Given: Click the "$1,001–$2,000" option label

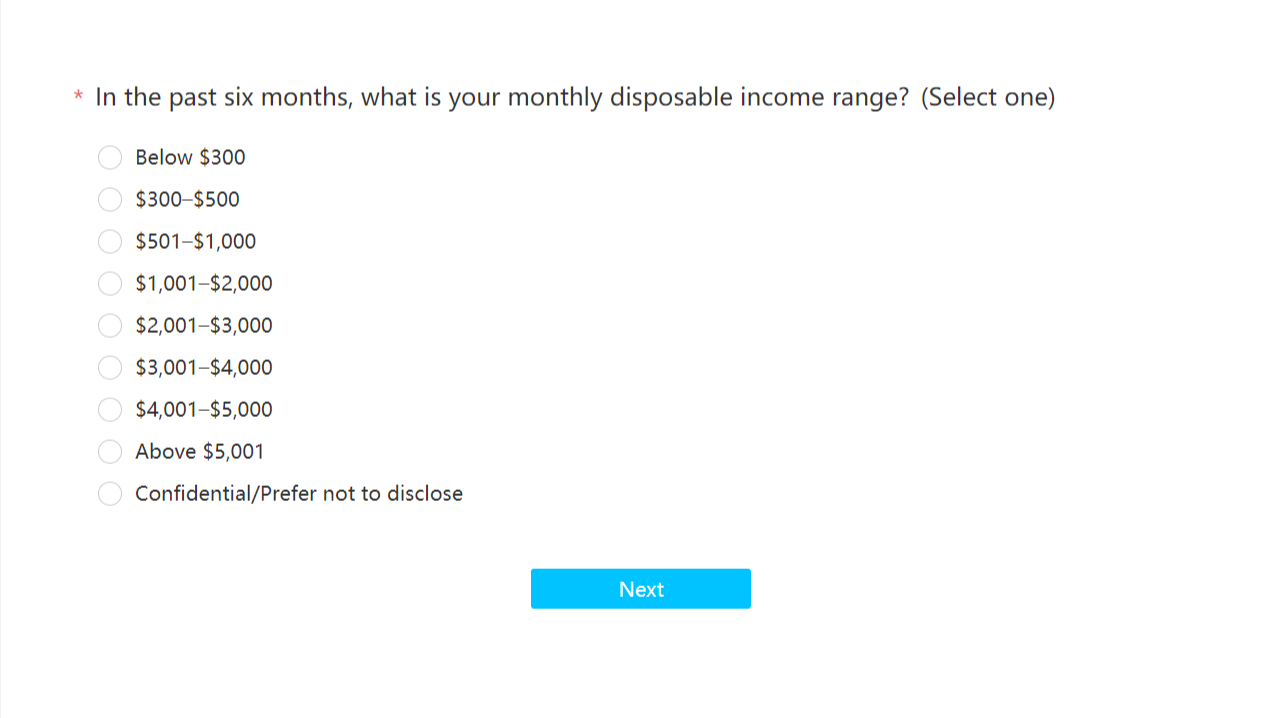Looking at the screenshot, I should 203,284.
